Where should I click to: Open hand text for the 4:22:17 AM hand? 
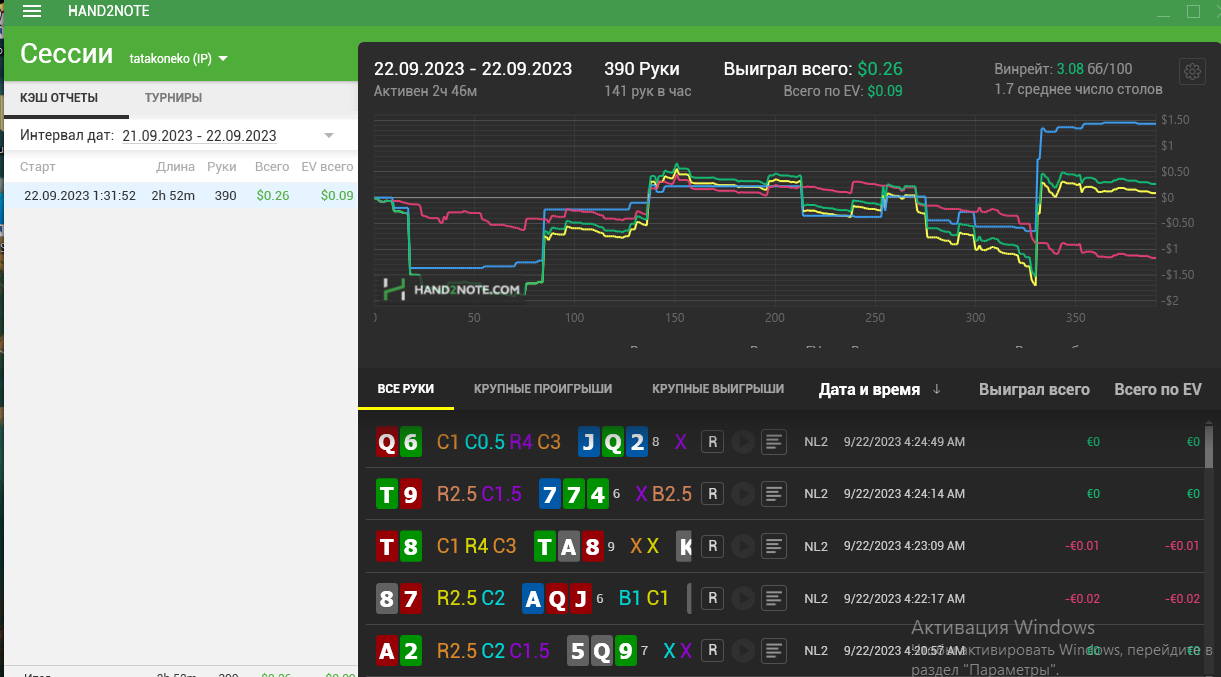(774, 598)
